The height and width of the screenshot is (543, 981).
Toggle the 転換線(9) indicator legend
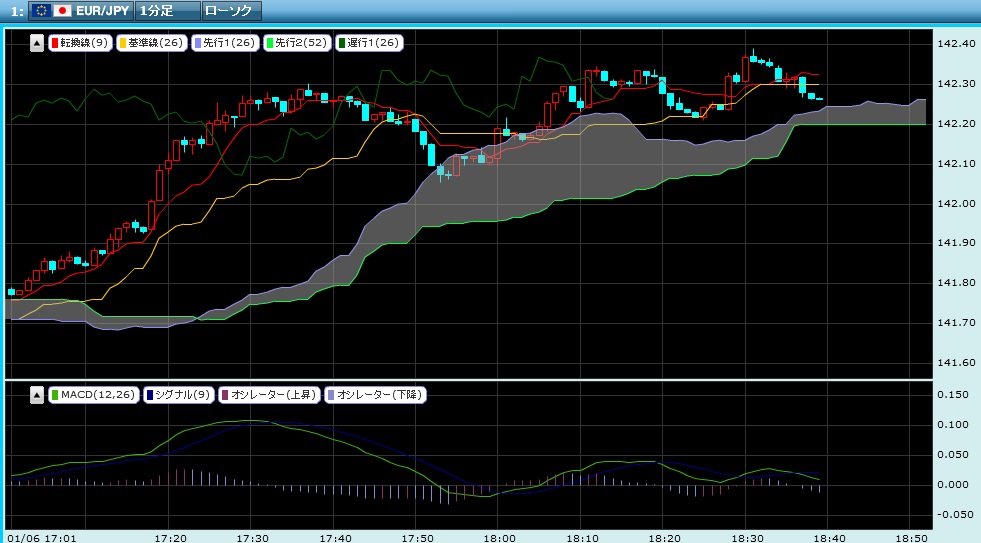click(80, 43)
